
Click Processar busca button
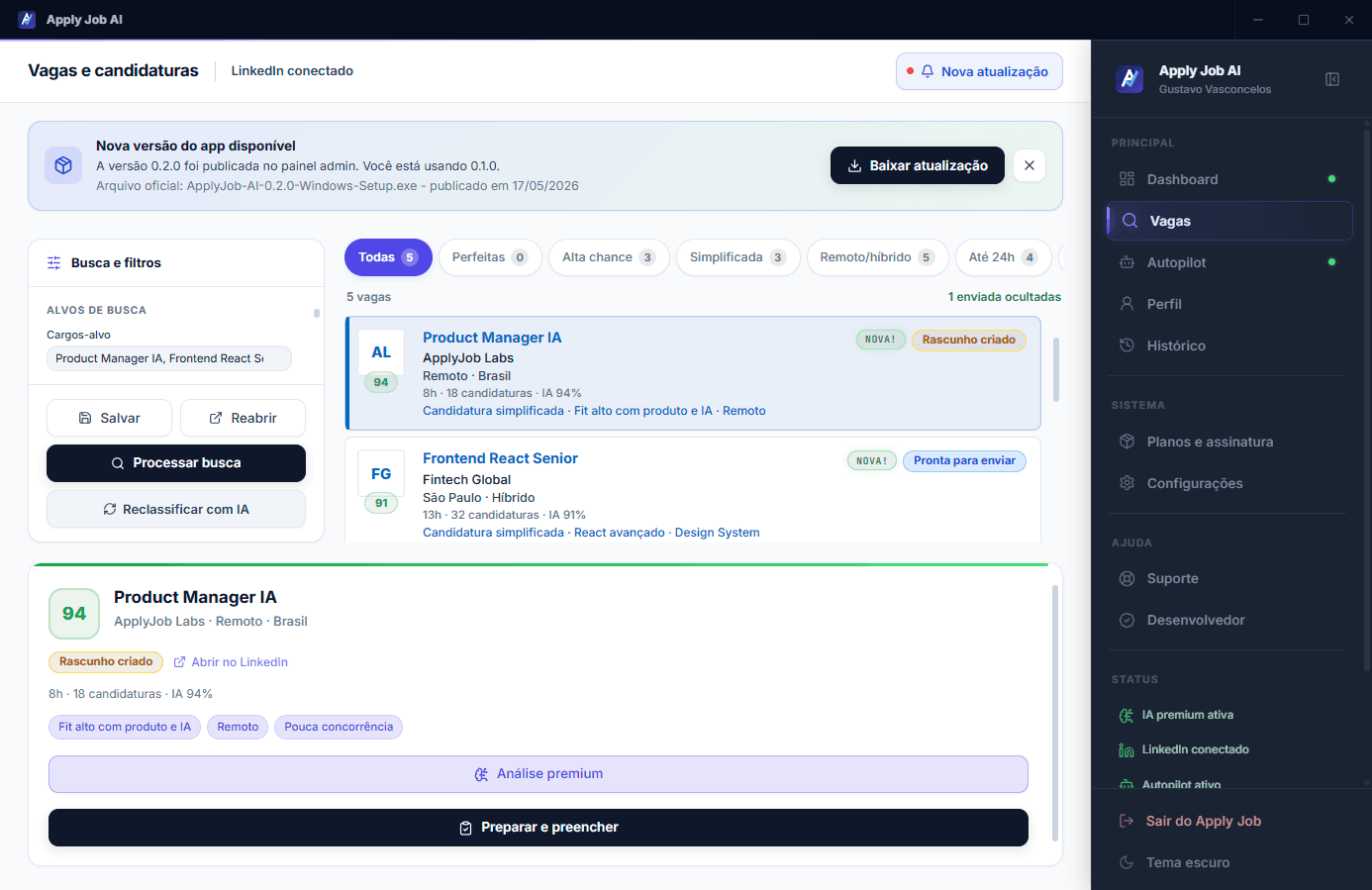176,463
